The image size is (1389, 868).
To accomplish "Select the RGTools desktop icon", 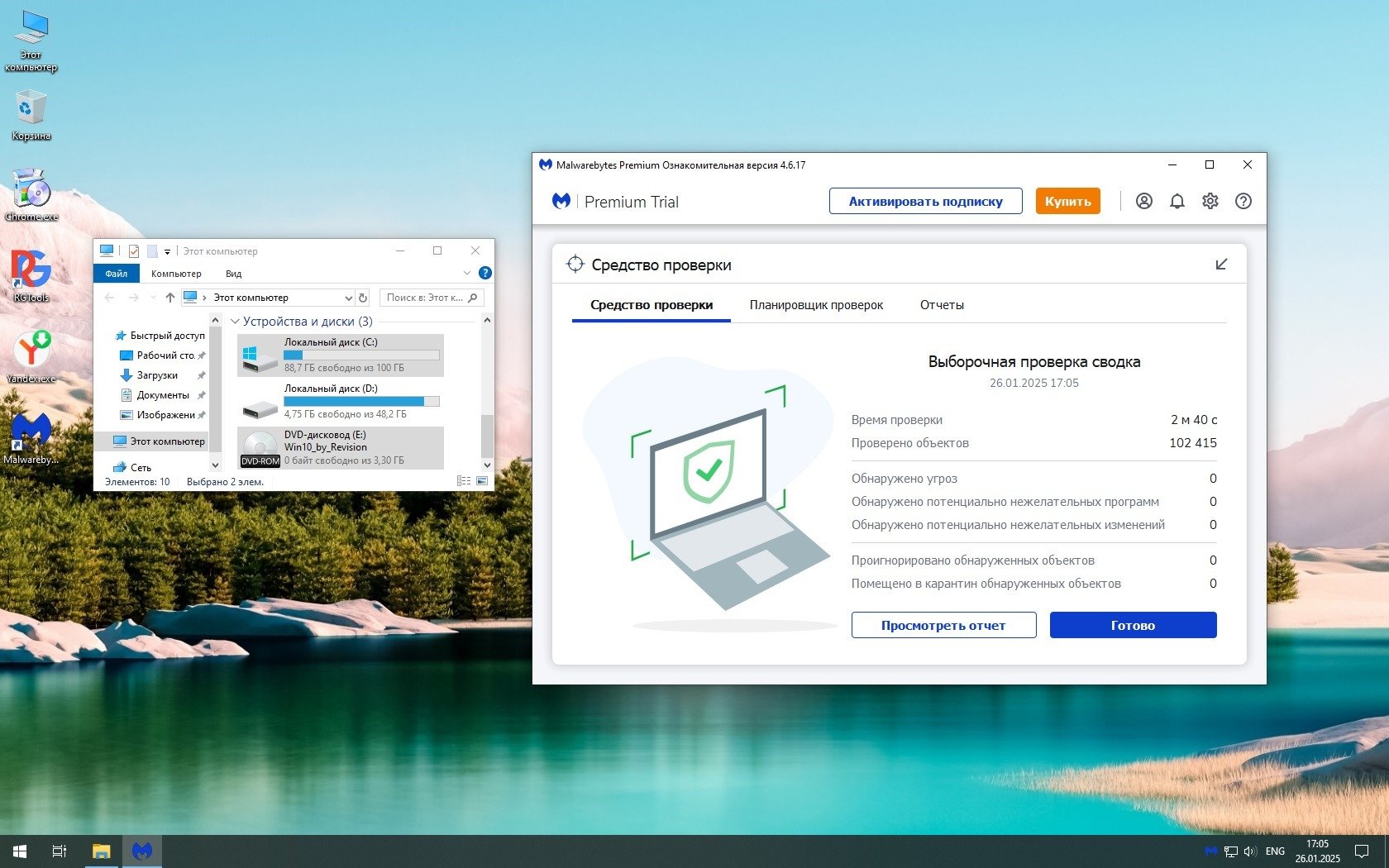I will pyautogui.click(x=31, y=275).
